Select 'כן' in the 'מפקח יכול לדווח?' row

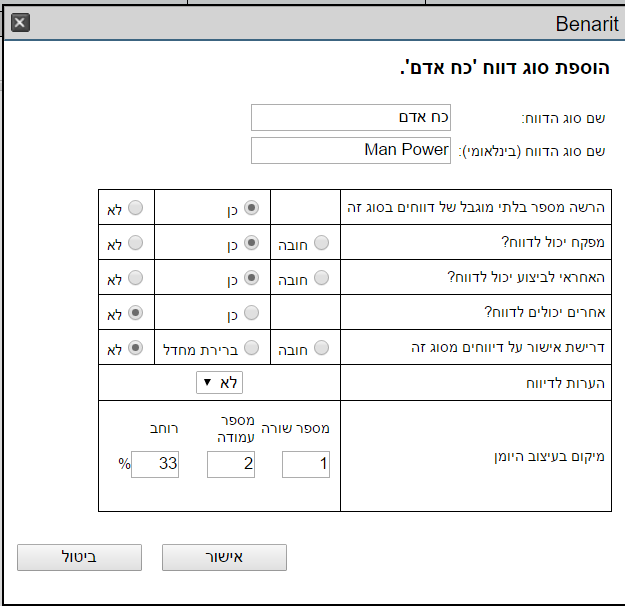pyautogui.click(x=252, y=243)
